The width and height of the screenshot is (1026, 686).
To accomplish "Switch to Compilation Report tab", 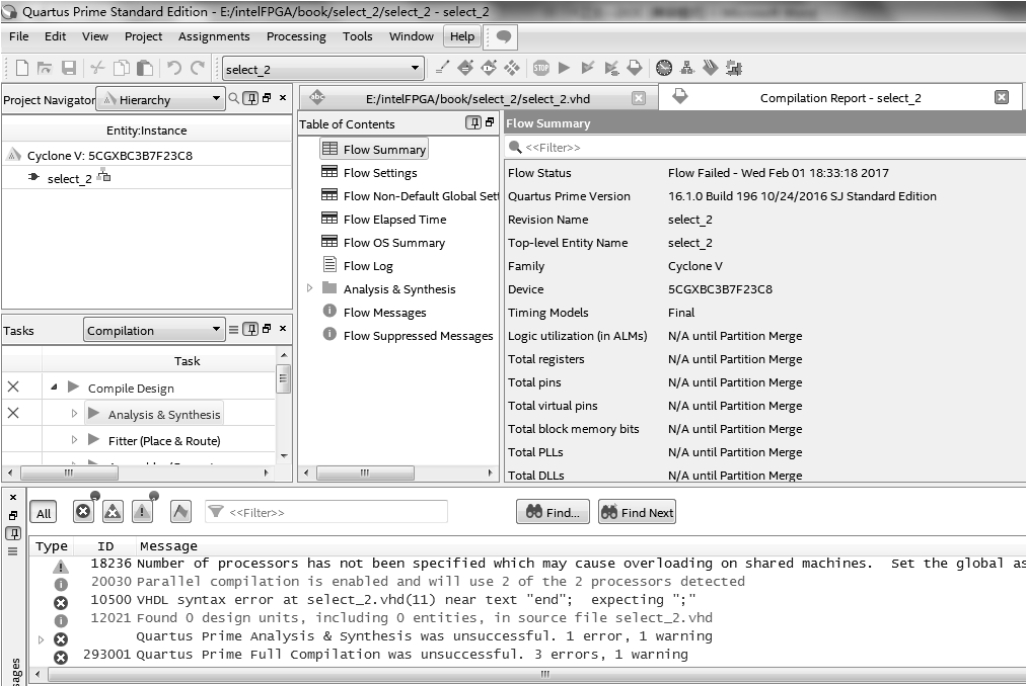I will tap(840, 98).
